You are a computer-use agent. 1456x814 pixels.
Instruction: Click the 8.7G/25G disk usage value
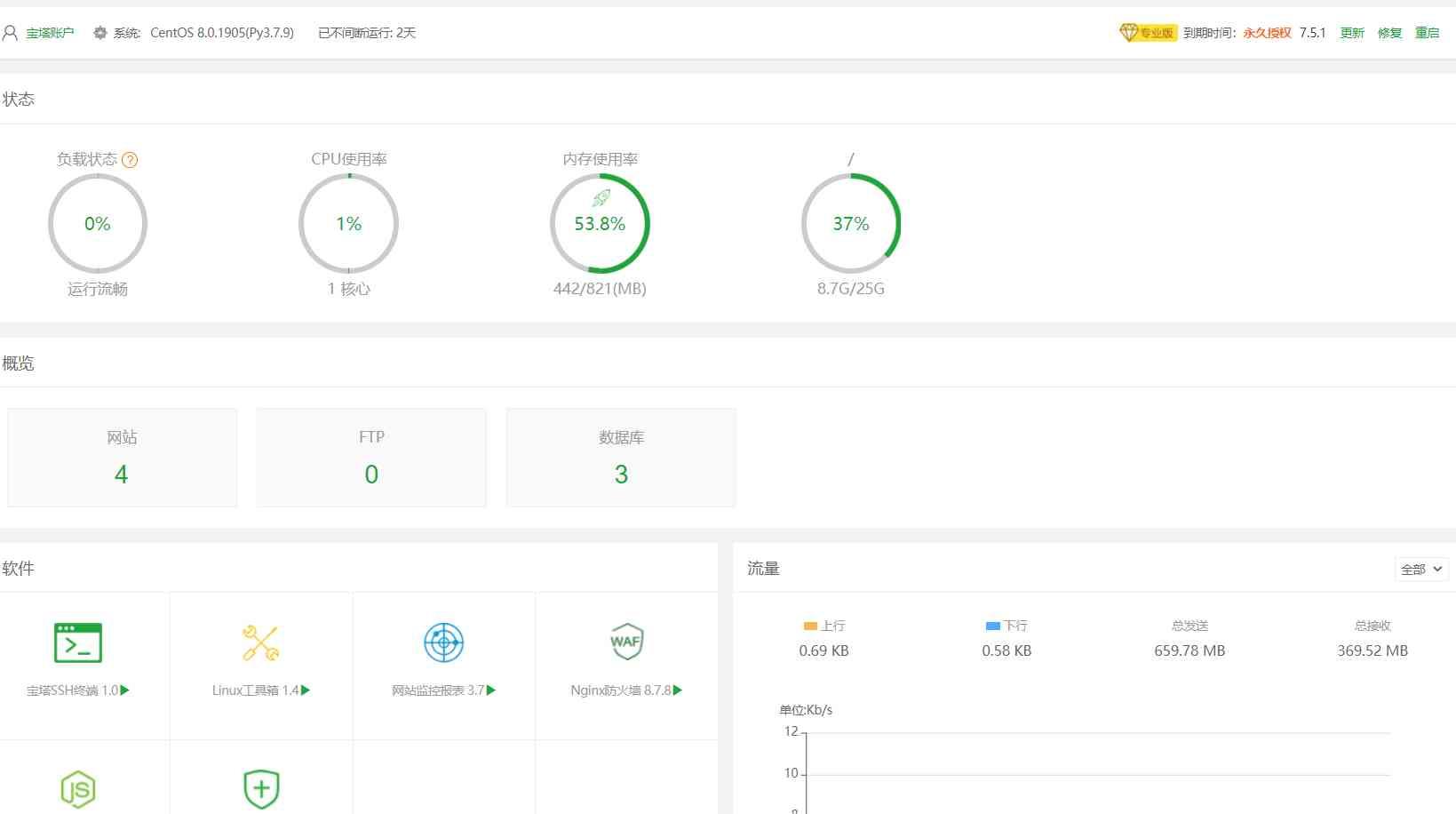851,289
